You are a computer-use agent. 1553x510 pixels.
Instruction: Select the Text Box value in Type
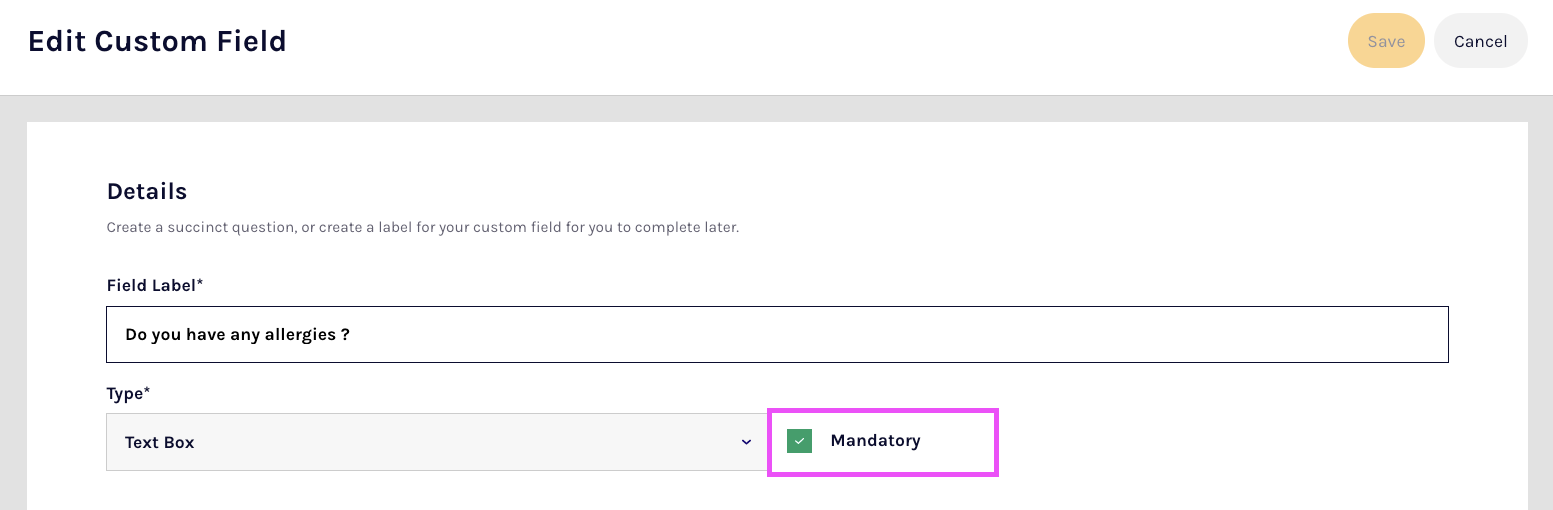160,442
